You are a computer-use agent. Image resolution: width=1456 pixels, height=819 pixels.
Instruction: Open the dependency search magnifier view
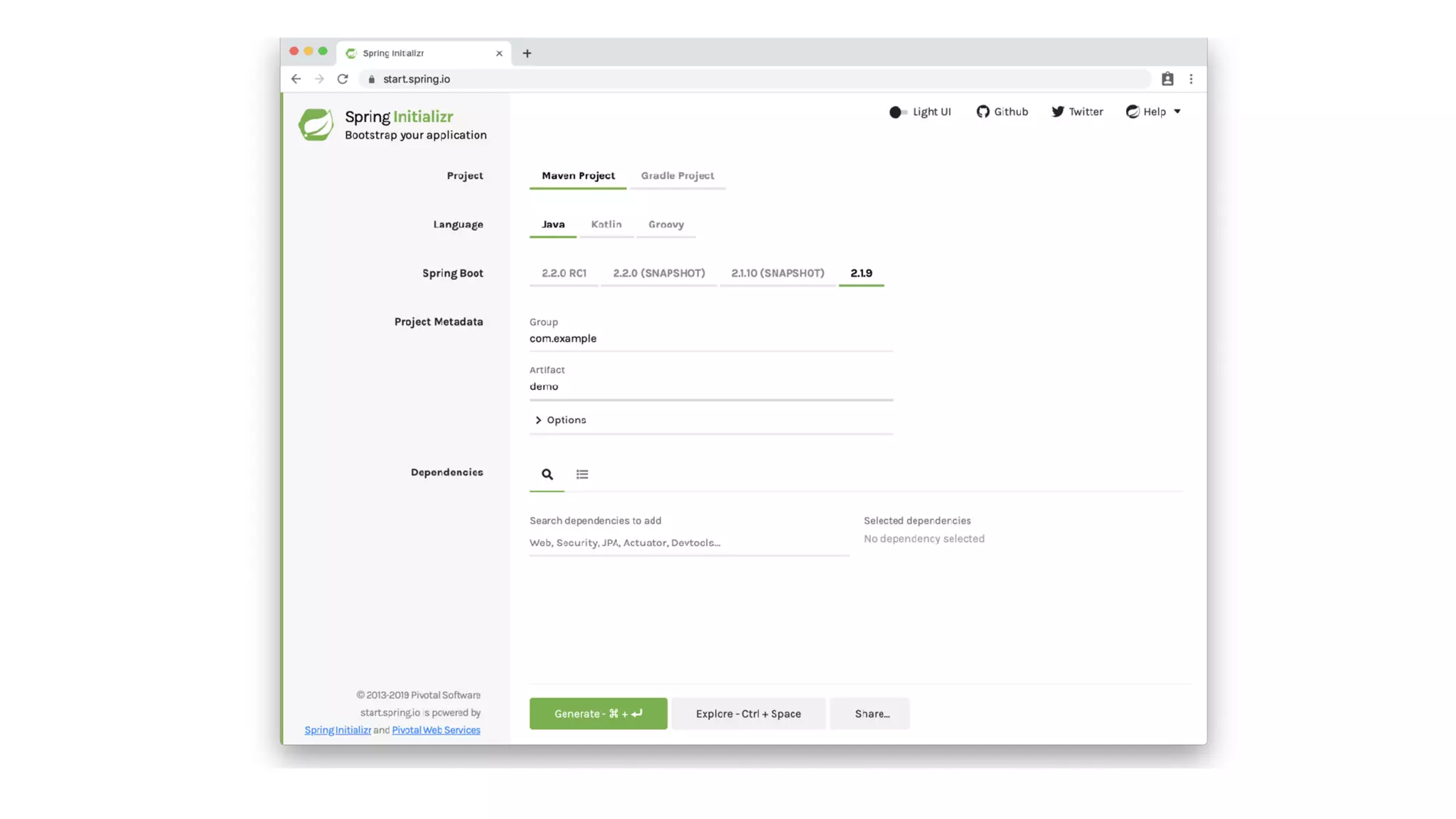pyautogui.click(x=547, y=474)
